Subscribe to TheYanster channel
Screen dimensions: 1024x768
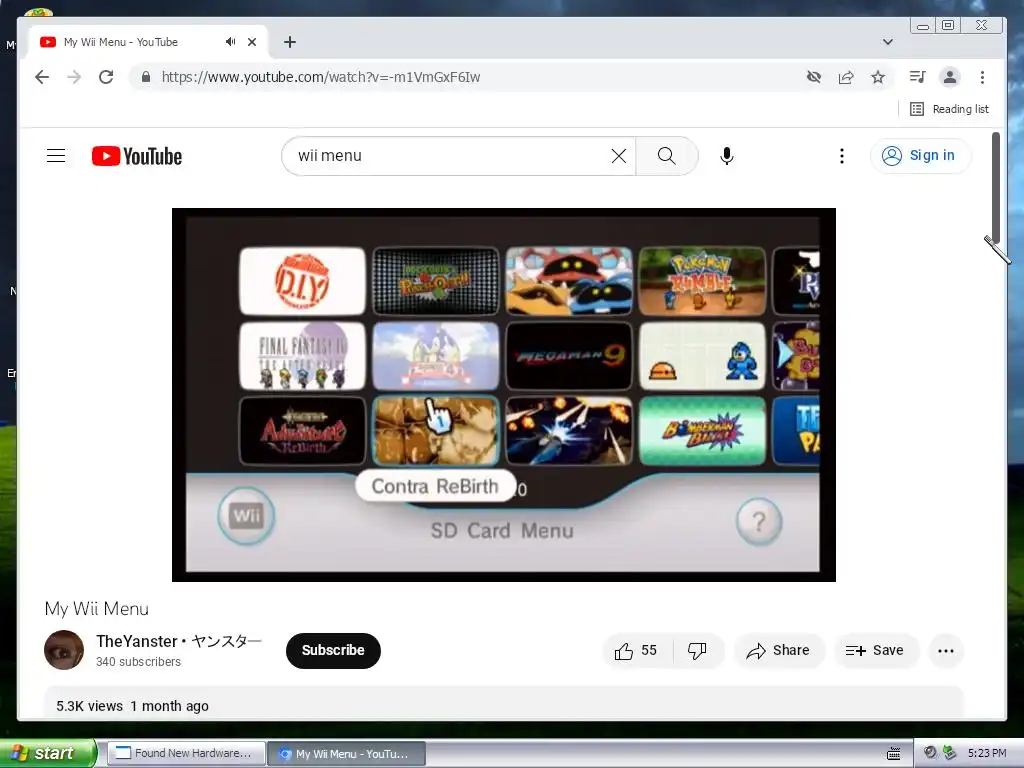click(x=333, y=650)
